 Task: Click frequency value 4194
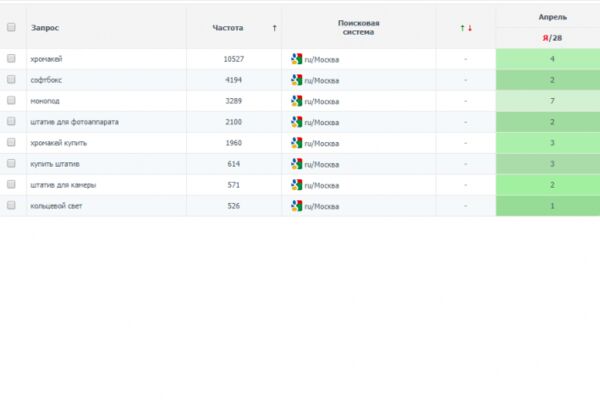click(233, 80)
